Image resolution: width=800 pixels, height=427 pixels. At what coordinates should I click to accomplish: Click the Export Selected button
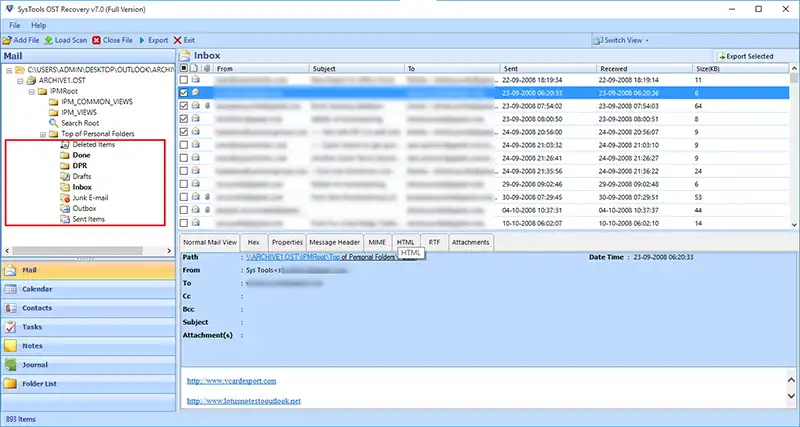(x=745, y=56)
